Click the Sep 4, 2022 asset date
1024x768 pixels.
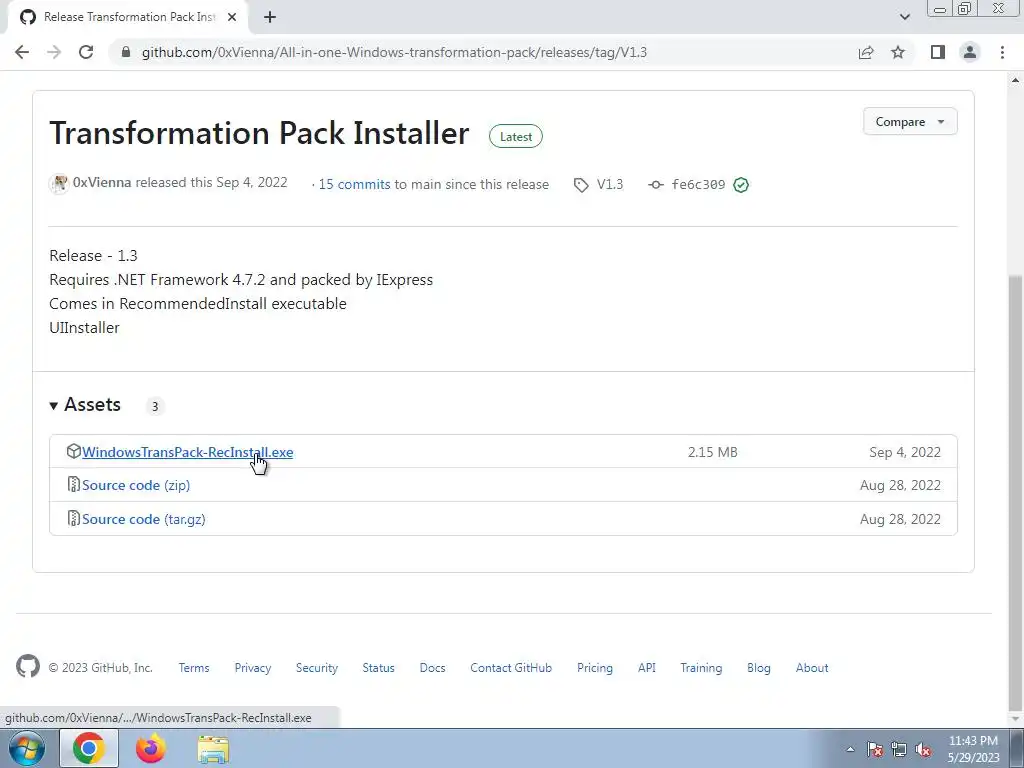[x=905, y=452]
